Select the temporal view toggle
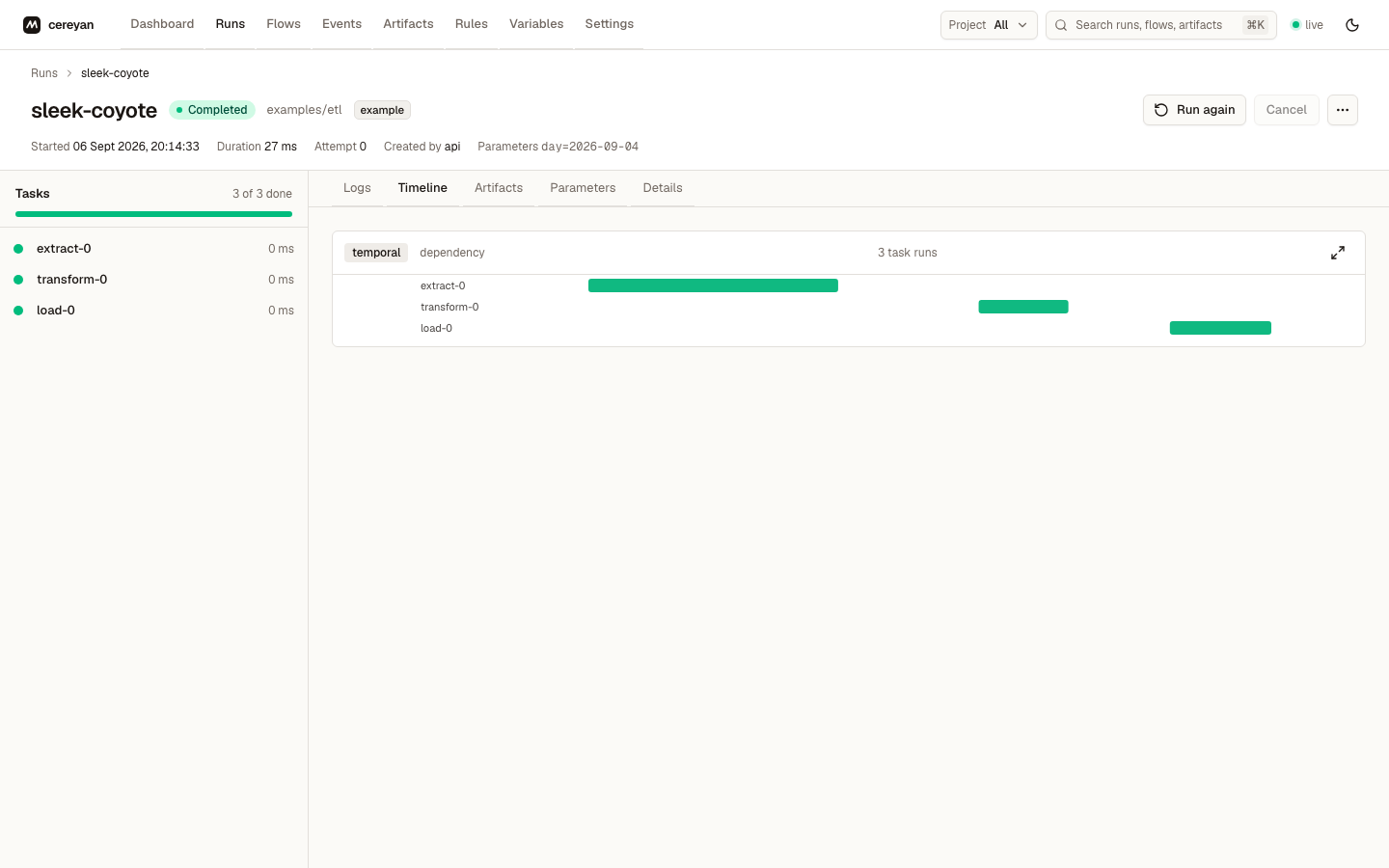Screen dimensions: 1389x868 pyautogui.click(x=376, y=253)
